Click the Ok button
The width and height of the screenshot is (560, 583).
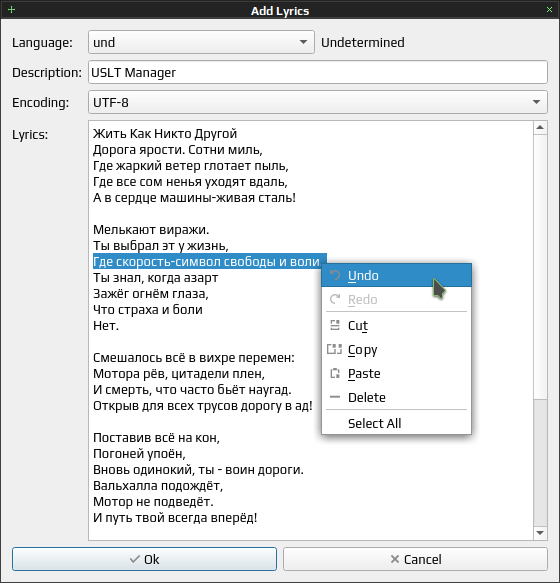point(144,559)
